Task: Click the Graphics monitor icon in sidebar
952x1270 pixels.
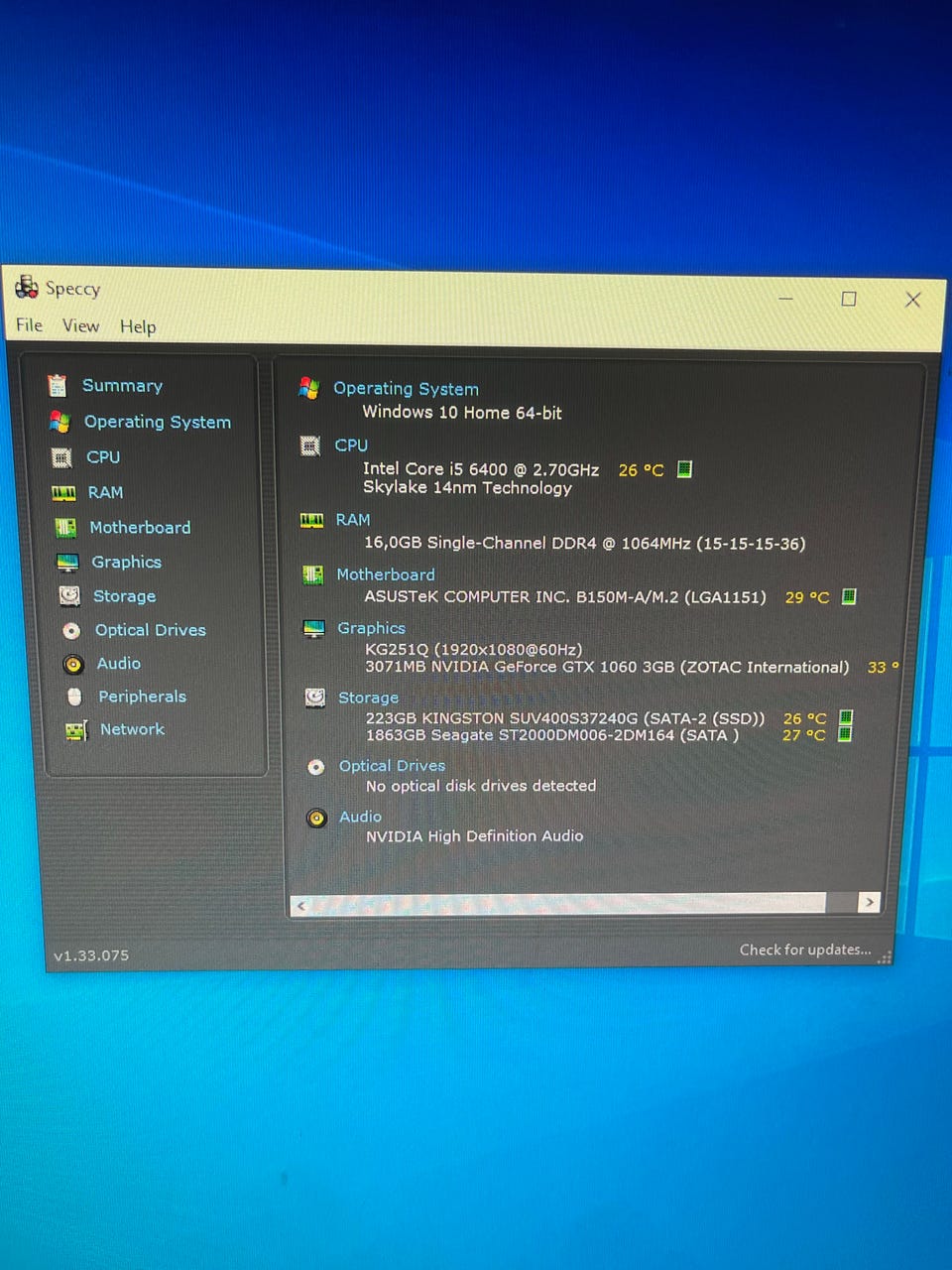Action: click(x=67, y=563)
